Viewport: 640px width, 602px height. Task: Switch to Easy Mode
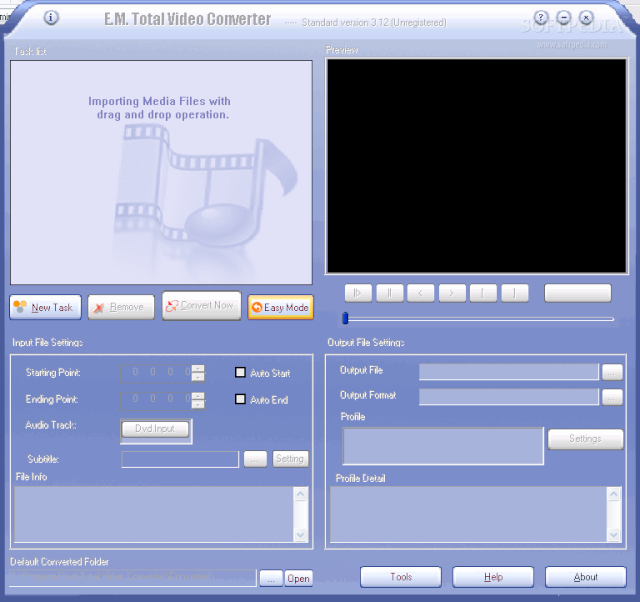coord(280,307)
